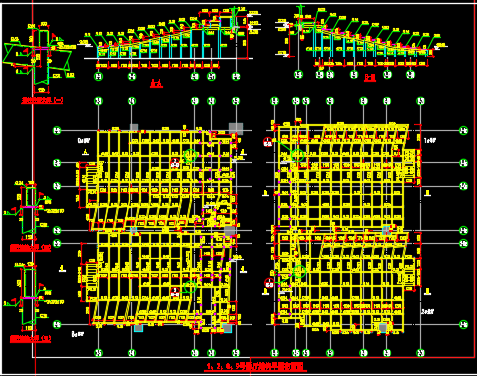This screenshot has width=477, height=376.
Task: Pick the cyan-outlined column at left plan's bottom-left edge
Action: (138, 328)
